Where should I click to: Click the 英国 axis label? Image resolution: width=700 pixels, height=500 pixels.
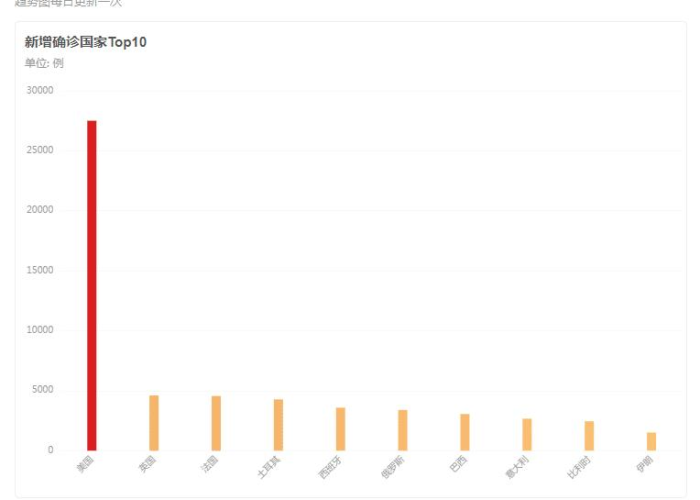pos(147,464)
